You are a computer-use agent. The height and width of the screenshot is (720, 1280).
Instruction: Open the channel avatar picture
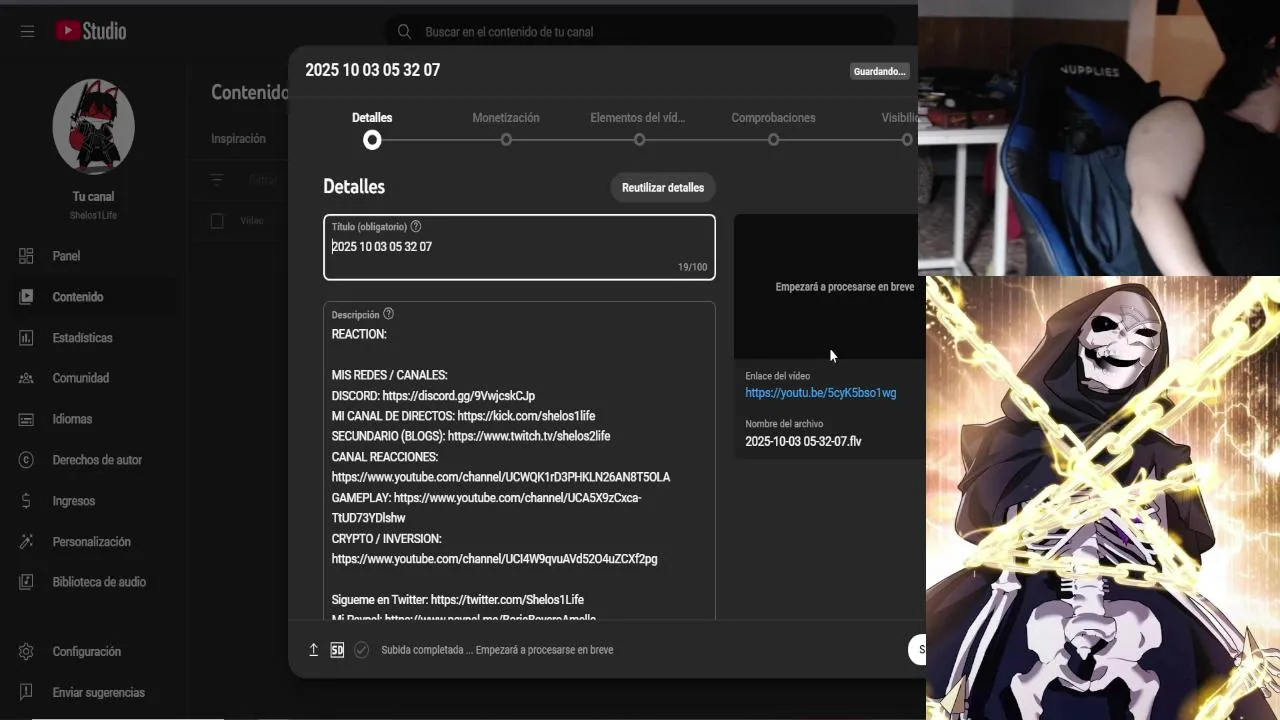coord(93,127)
